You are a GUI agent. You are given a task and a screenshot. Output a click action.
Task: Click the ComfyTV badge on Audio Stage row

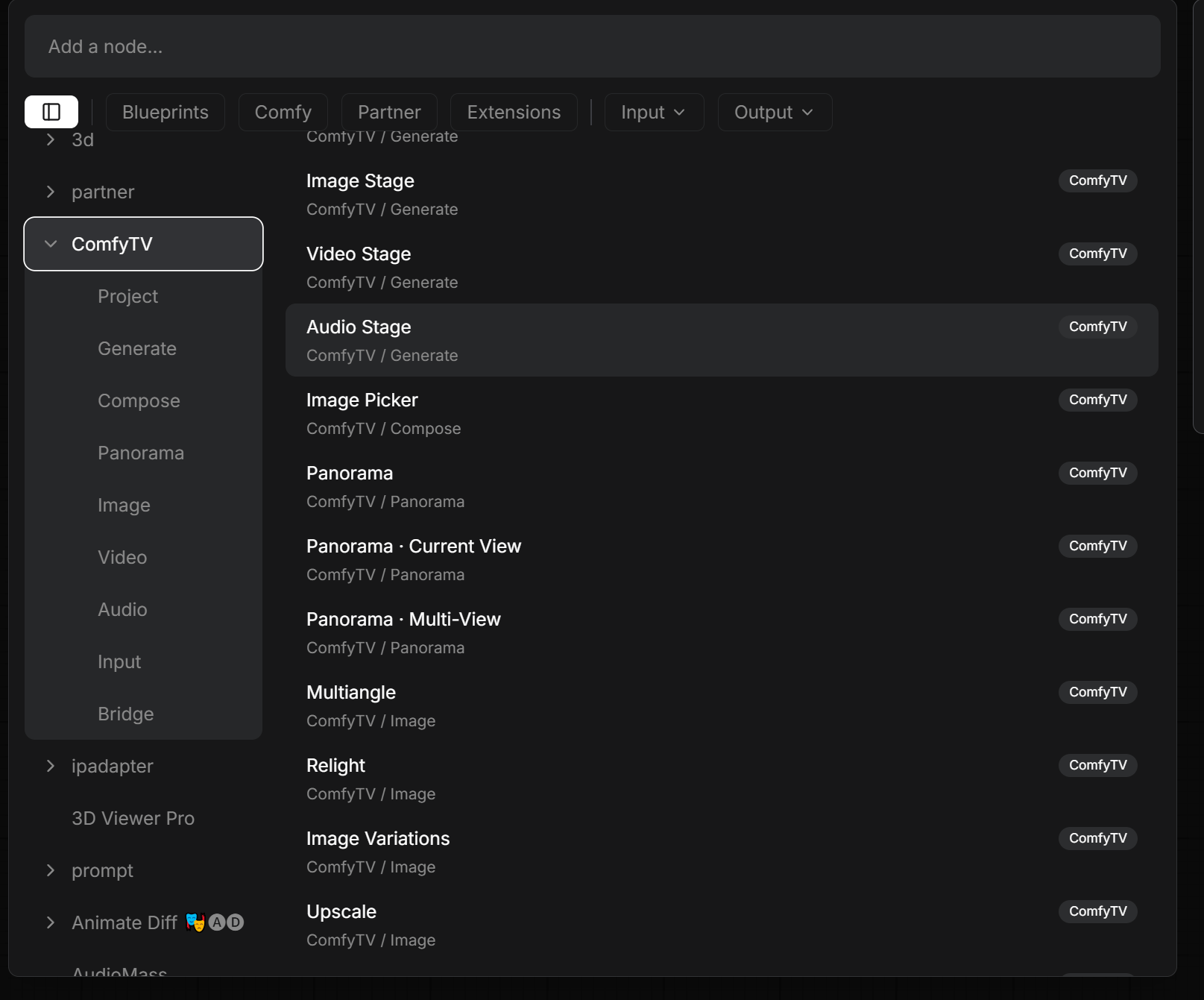point(1097,327)
